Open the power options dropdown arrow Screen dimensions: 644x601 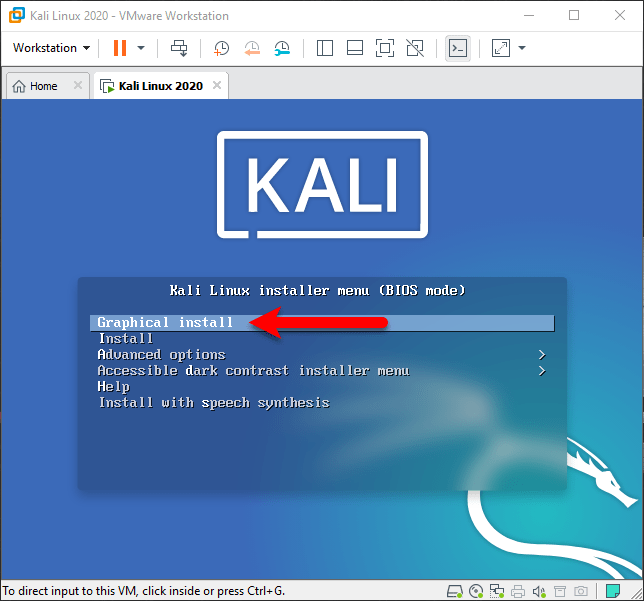coord(141,48)
